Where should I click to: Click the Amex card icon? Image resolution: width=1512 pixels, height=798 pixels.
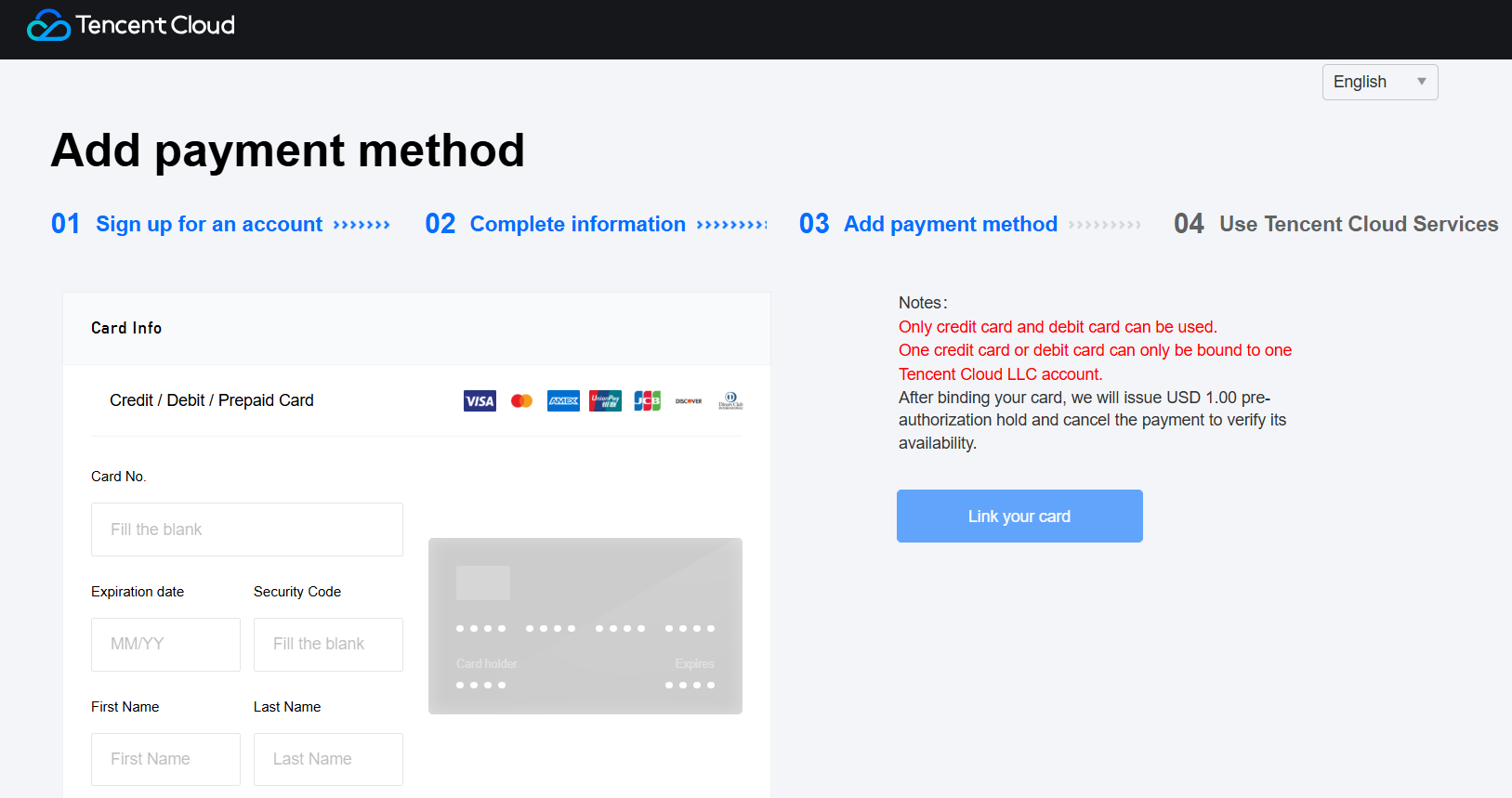563,401
